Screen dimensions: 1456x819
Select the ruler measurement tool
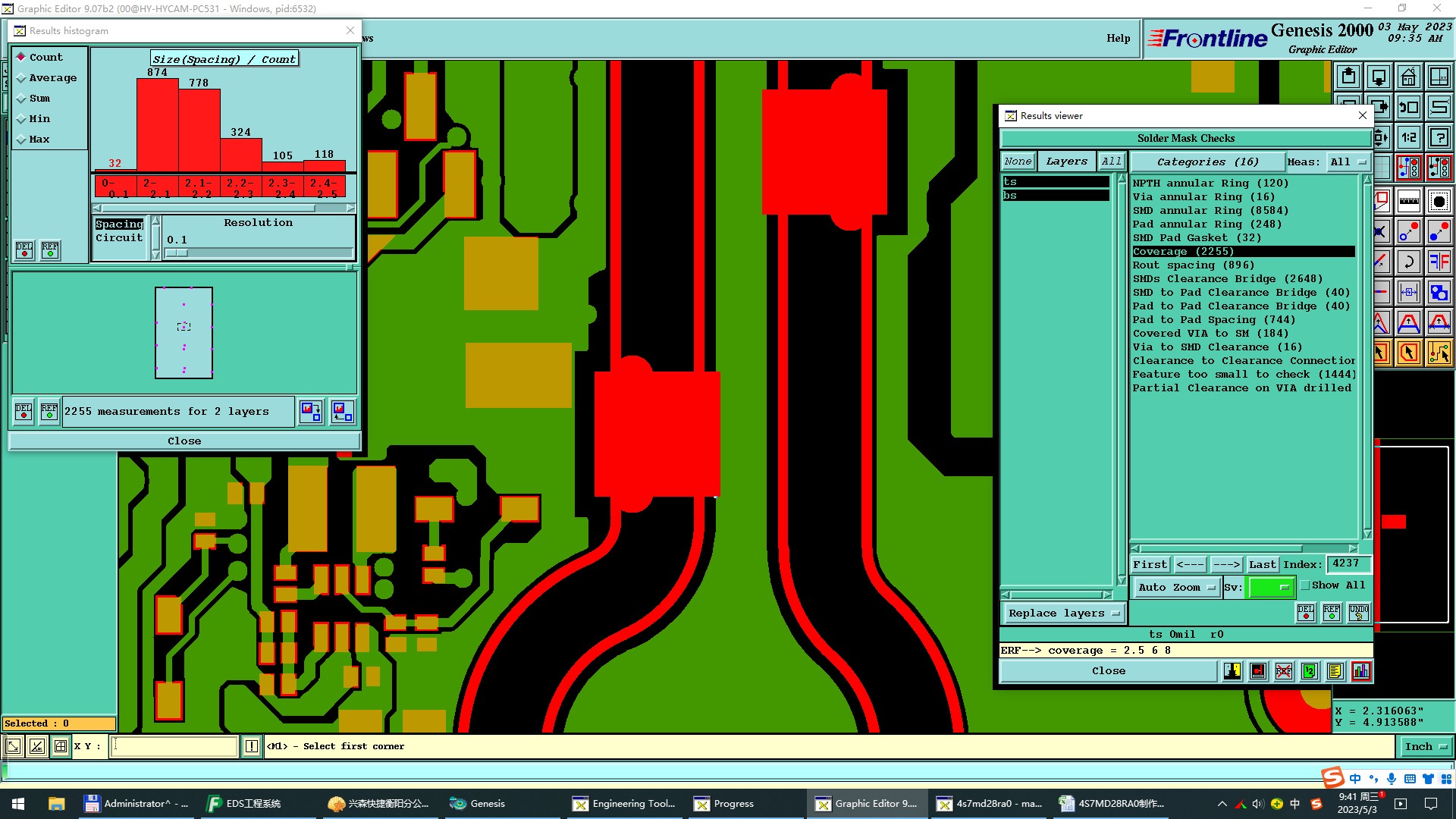(x=1408, y=202)
